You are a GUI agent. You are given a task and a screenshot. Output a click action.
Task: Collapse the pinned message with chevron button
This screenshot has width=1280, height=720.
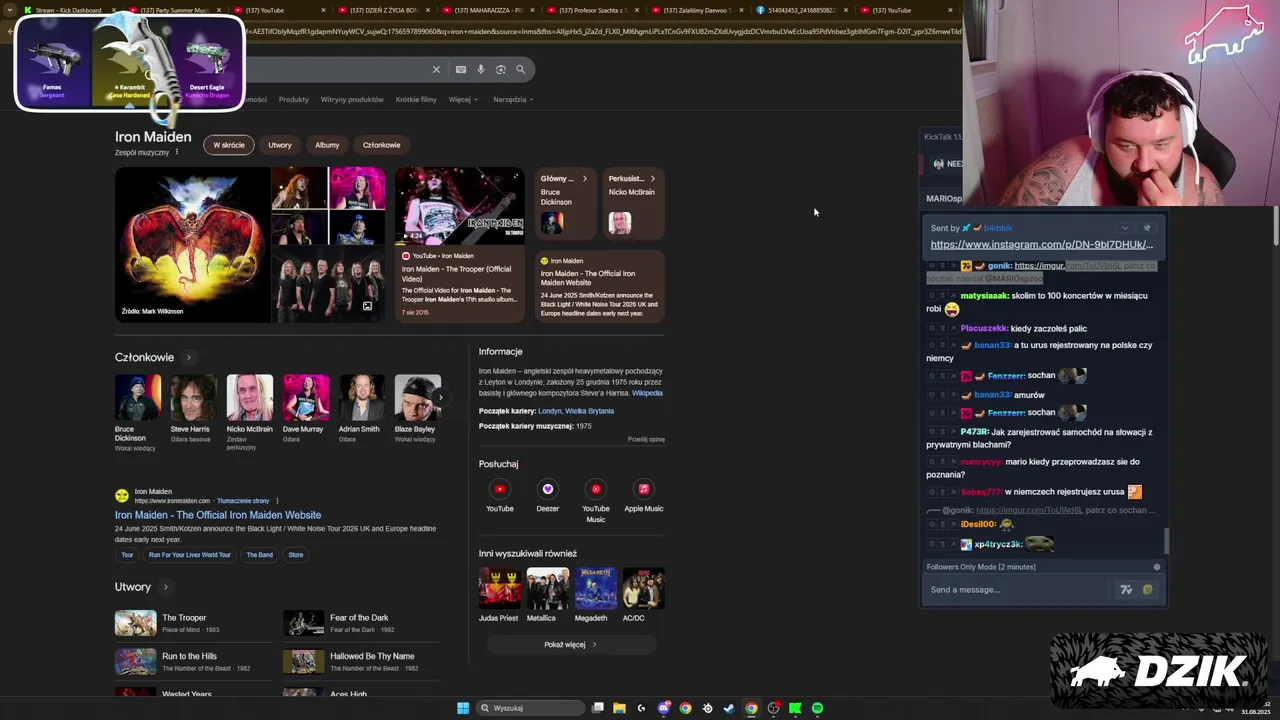pyautogui.click(x=1125, y=228)
